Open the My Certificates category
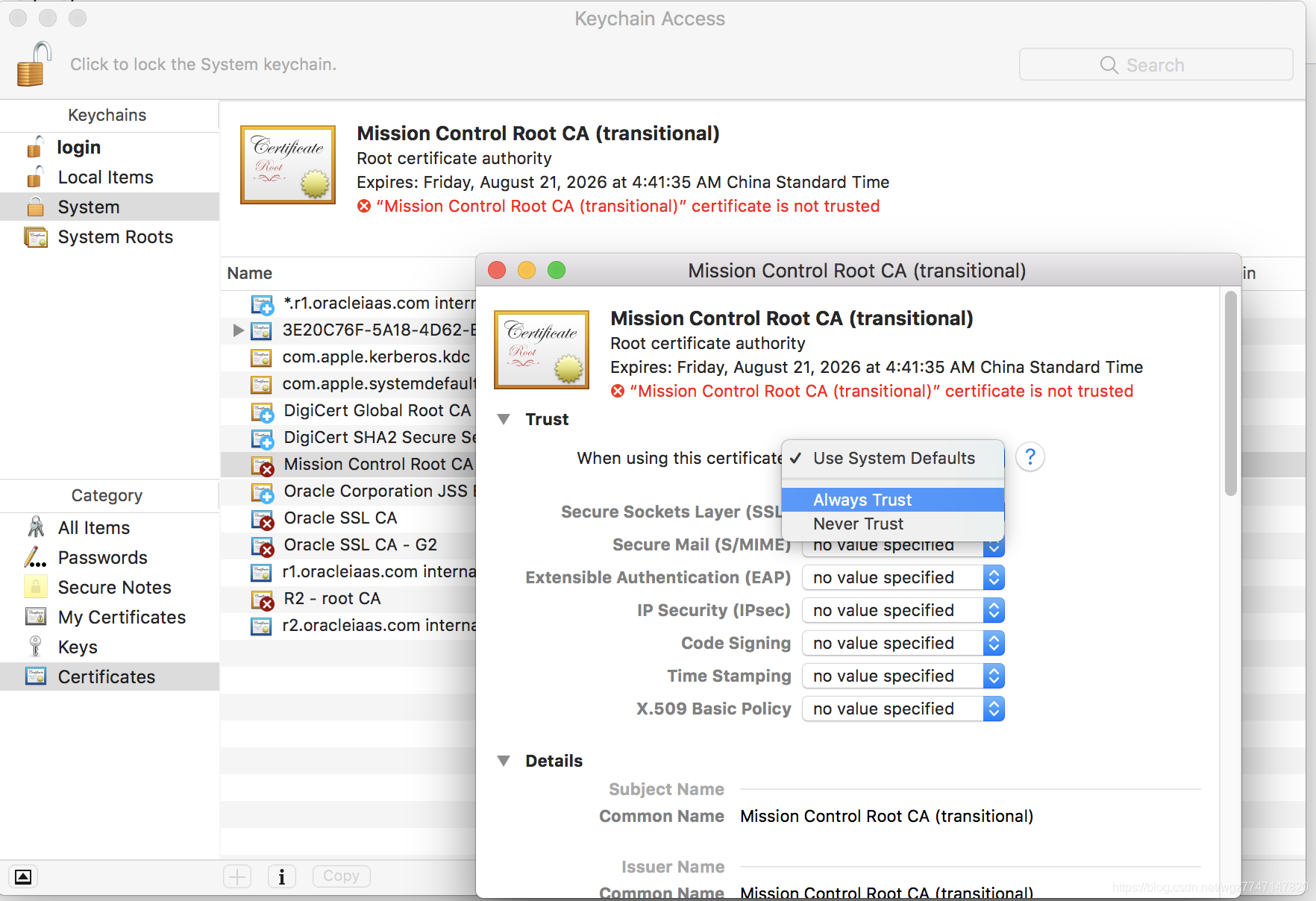The image size is (1316, 901). click(122, 617)
